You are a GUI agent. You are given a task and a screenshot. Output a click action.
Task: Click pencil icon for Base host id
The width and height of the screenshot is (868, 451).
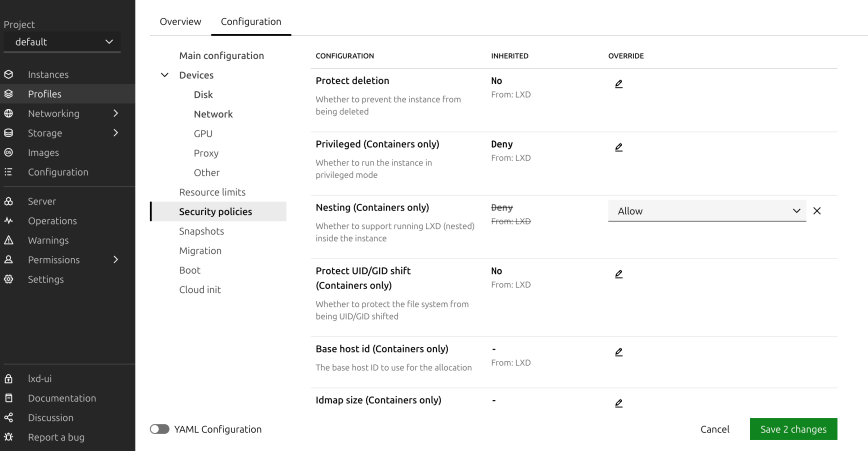(619, 352)
